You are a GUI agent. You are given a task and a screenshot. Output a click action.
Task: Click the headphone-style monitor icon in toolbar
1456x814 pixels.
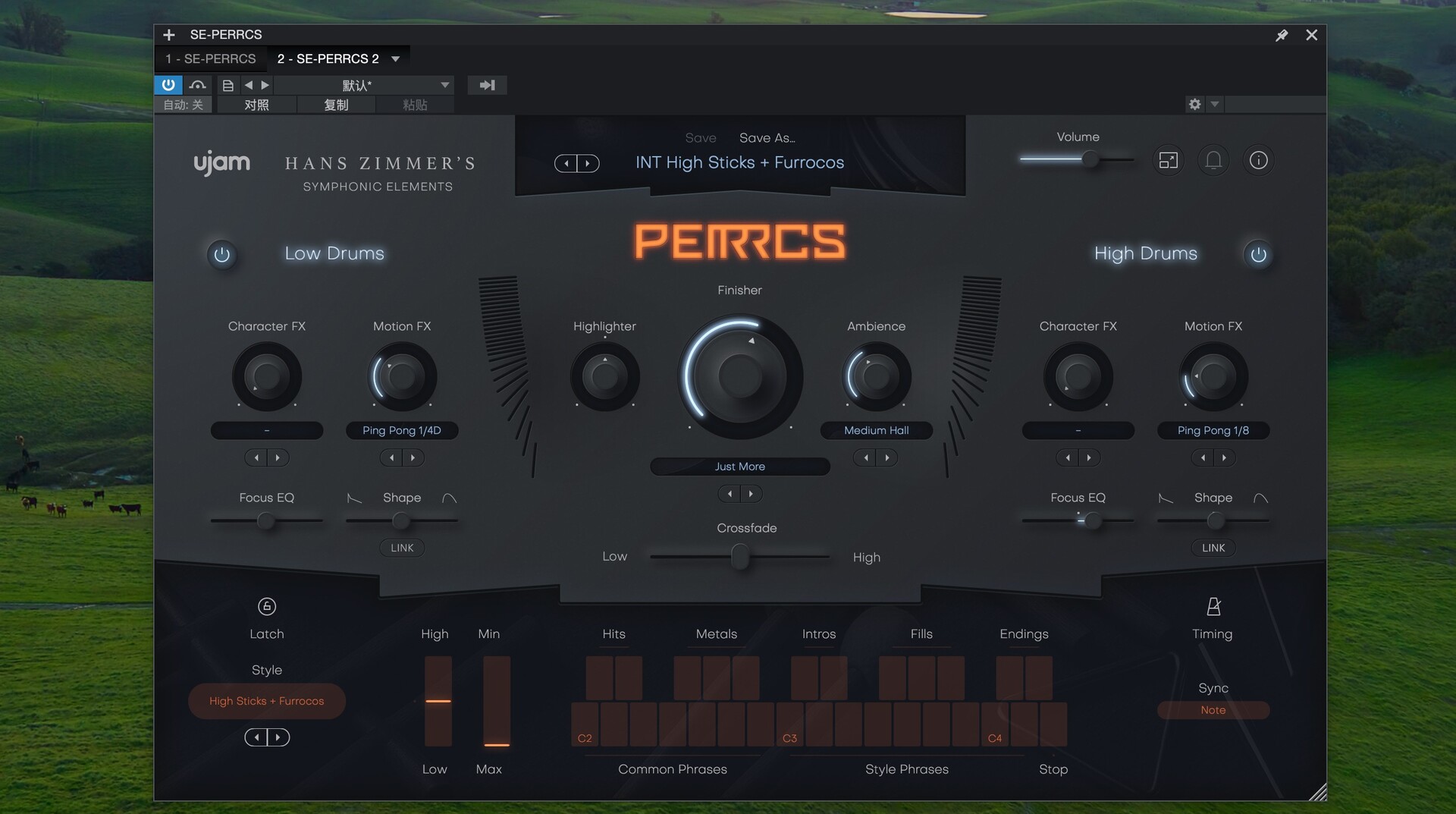point(198,85)
